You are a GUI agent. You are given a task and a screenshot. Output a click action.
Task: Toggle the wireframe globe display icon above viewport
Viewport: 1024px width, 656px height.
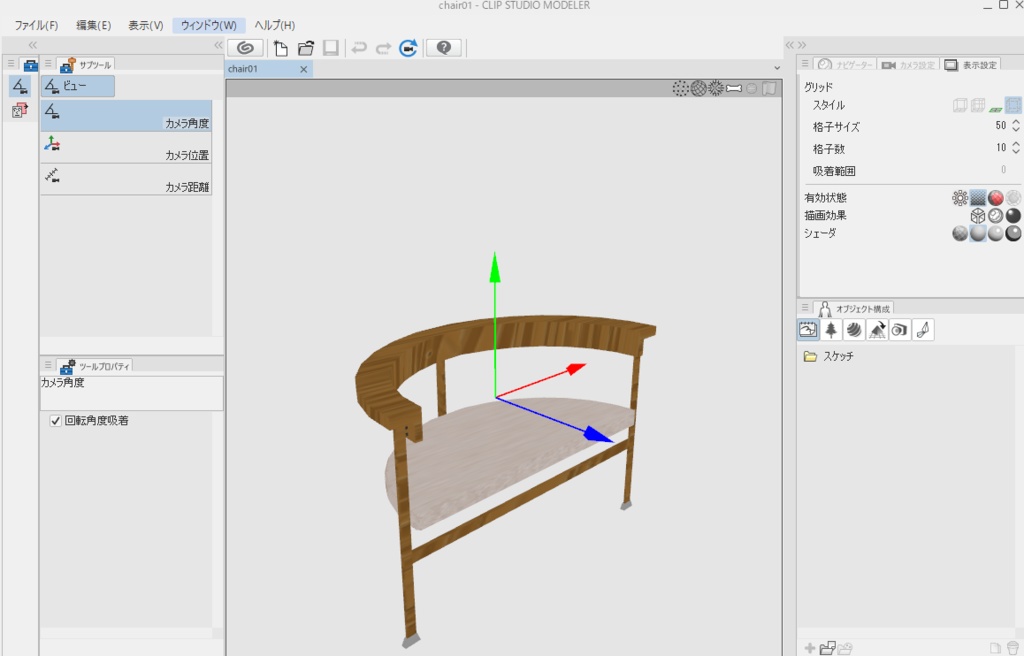tap(698, 88)
